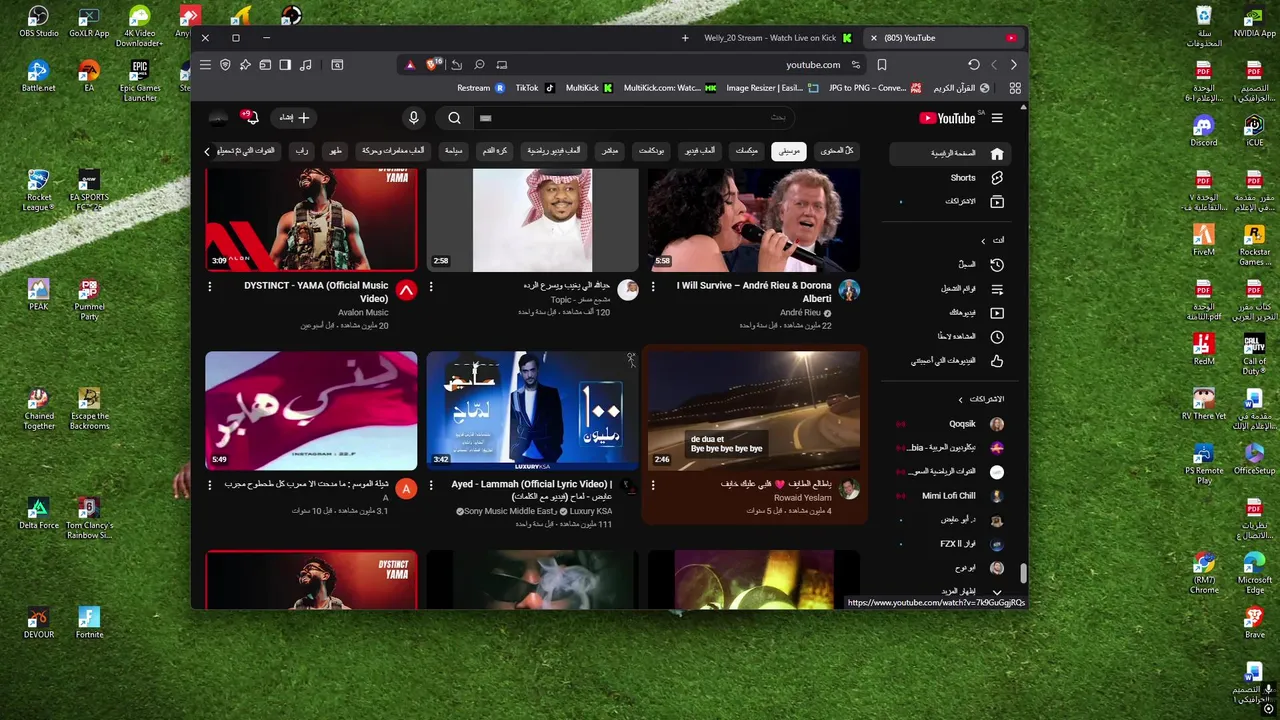Open Restream bookmark
The height and width of the screenshot is (720, 1280).
pyautogui.click(x=481, y=88)
